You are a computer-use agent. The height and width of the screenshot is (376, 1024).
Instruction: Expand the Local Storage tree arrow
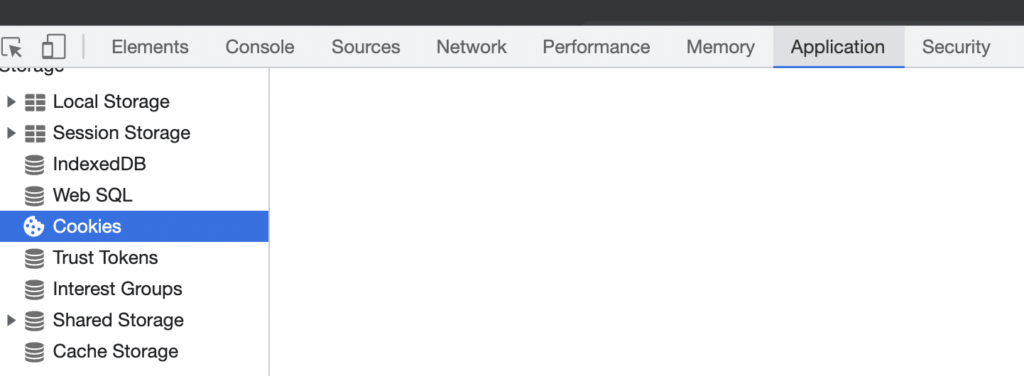pyautogui.click(x=10, y=102)
